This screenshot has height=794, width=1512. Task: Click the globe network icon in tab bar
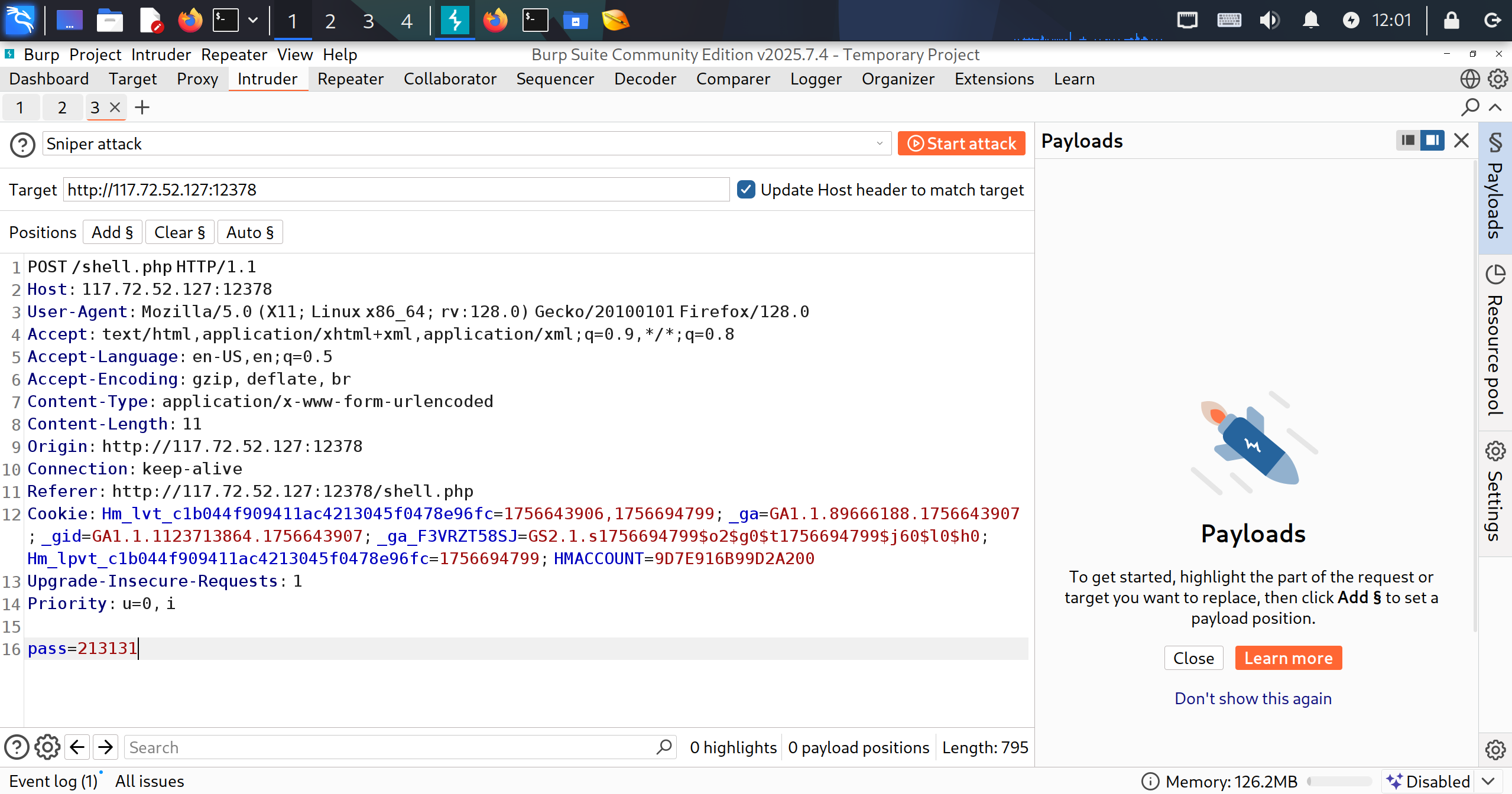coord(1469,79)
